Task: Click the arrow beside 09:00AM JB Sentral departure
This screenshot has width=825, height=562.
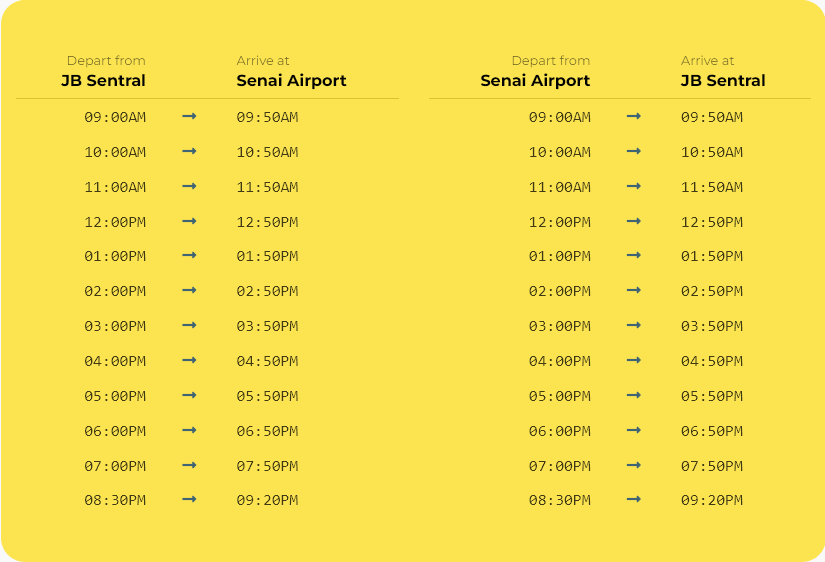Action: point(189,116)
